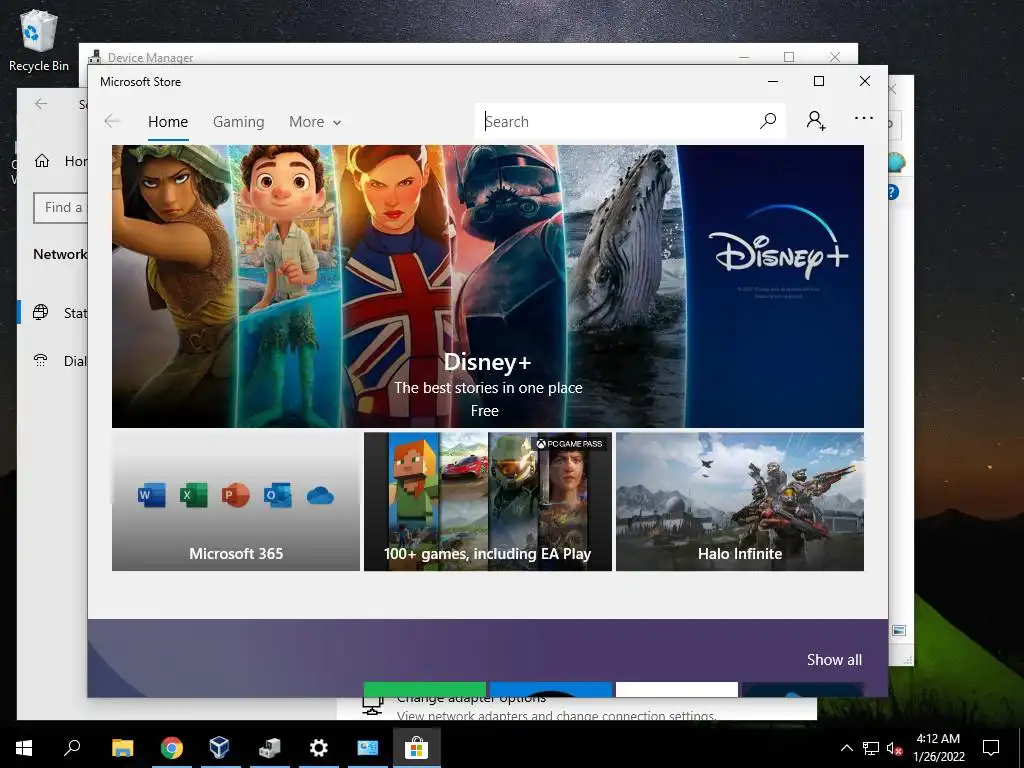Click the taskbar search magnifier icon
The height and width of the screenshot is (768, 1024).
pos(72,748)
